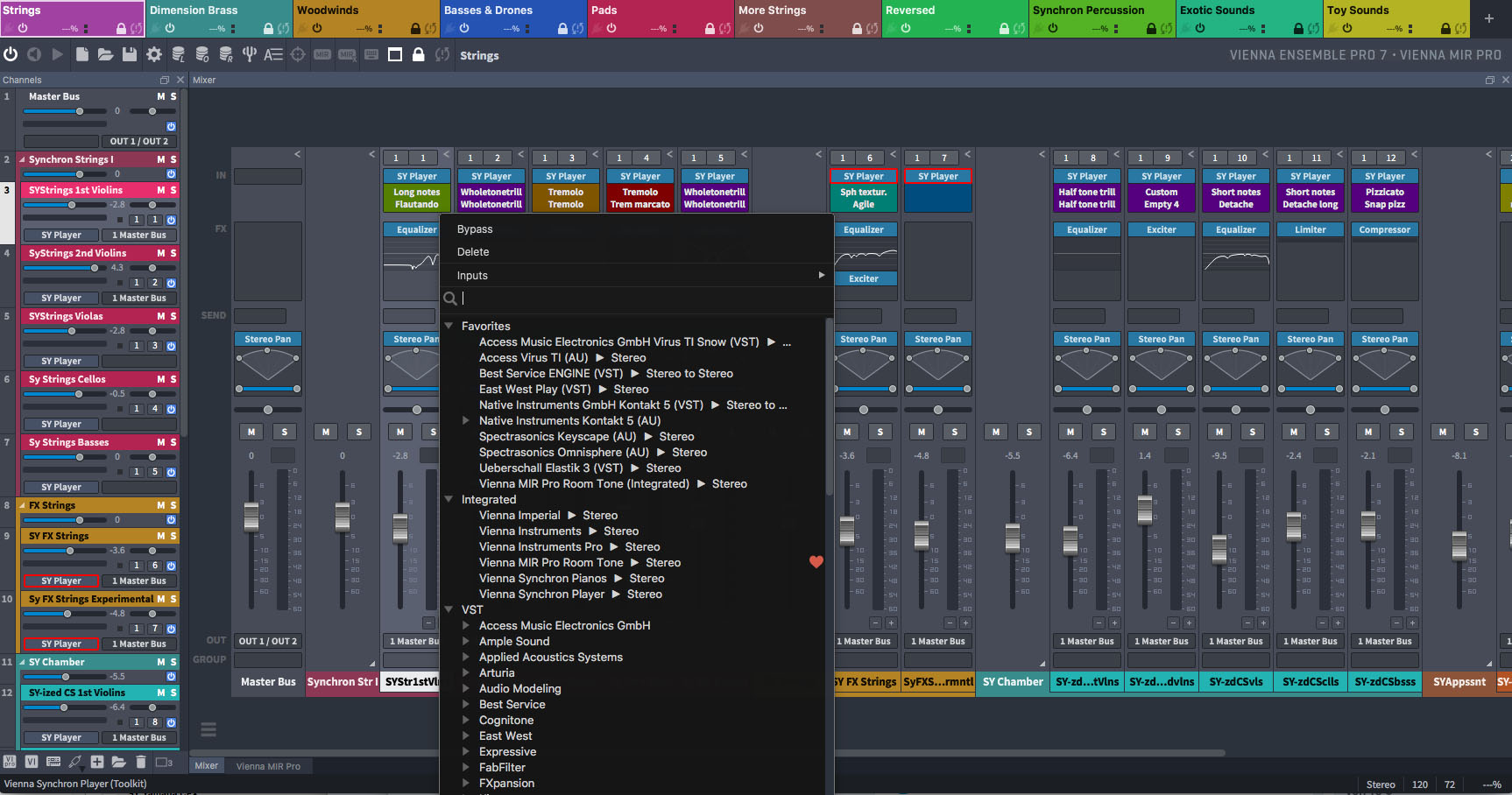The height and width of the screenshot is (795, 1512).
Task: Click the keyboard icon in bottom channel toolbar
Action: [53, 762]
